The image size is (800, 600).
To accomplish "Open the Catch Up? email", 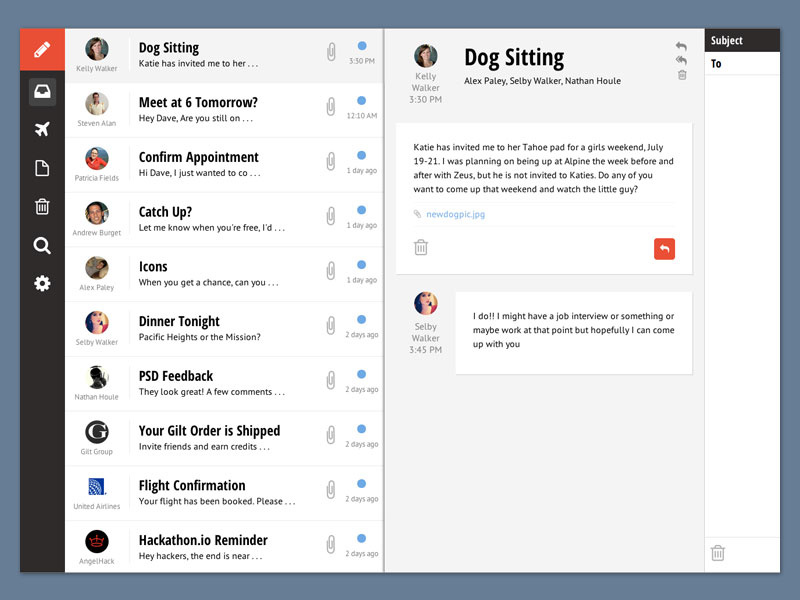I will [x=230, y=219].
